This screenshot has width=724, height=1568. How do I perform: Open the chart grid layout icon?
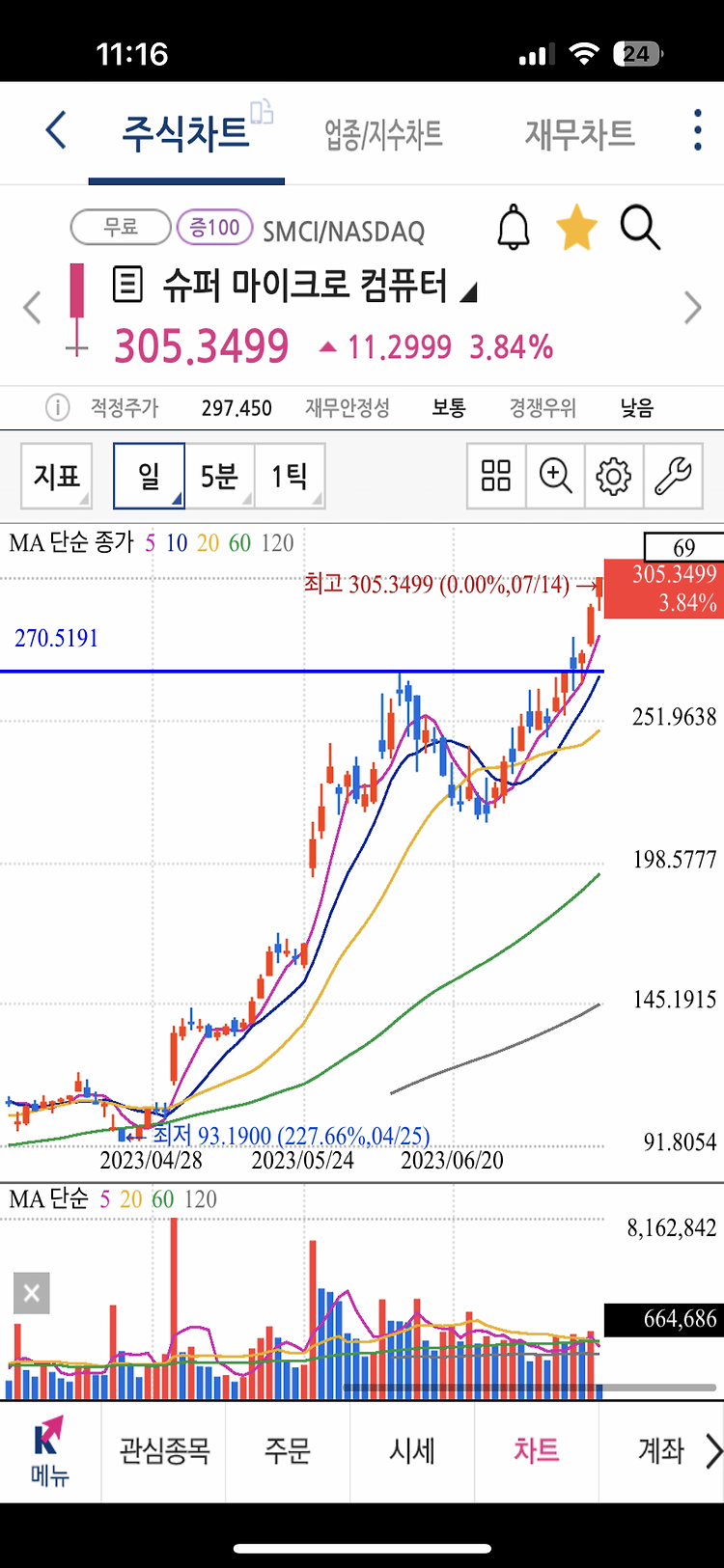[x=496, y=476]
